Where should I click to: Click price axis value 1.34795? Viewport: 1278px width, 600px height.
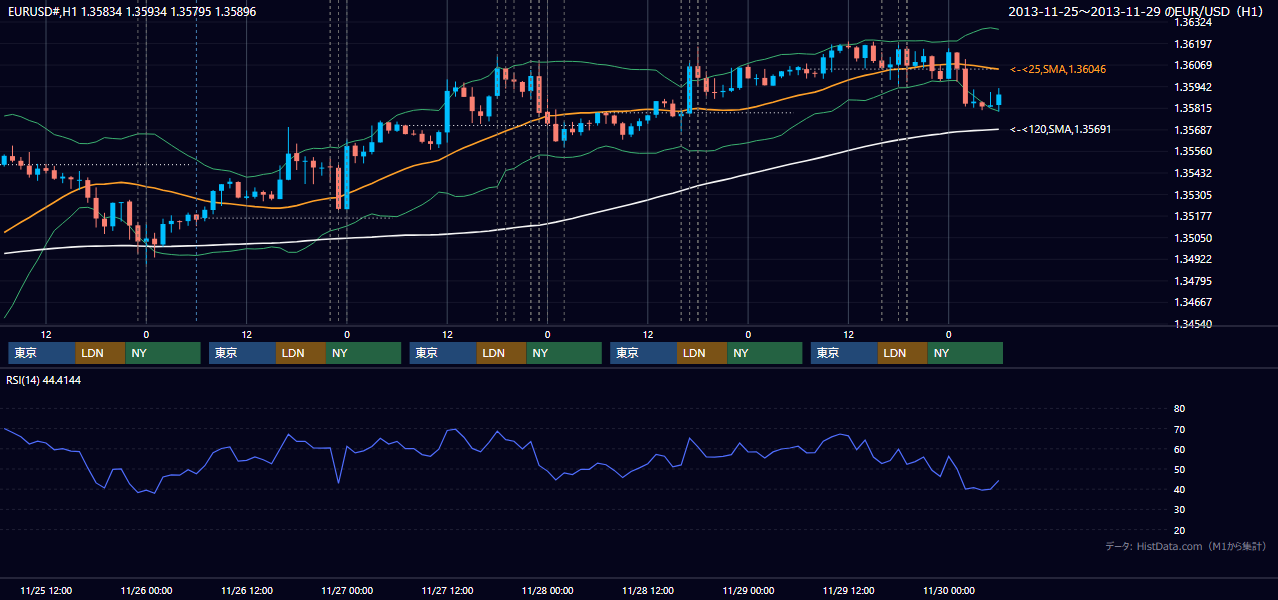pos(1192,281)
